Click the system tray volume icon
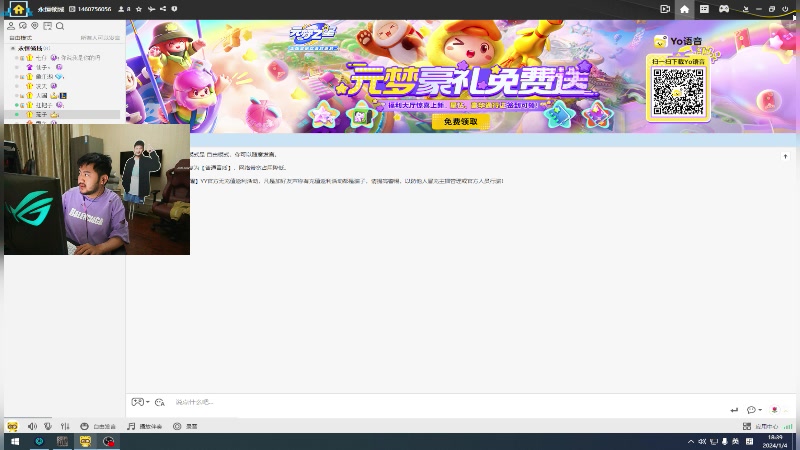 [702, 441]
